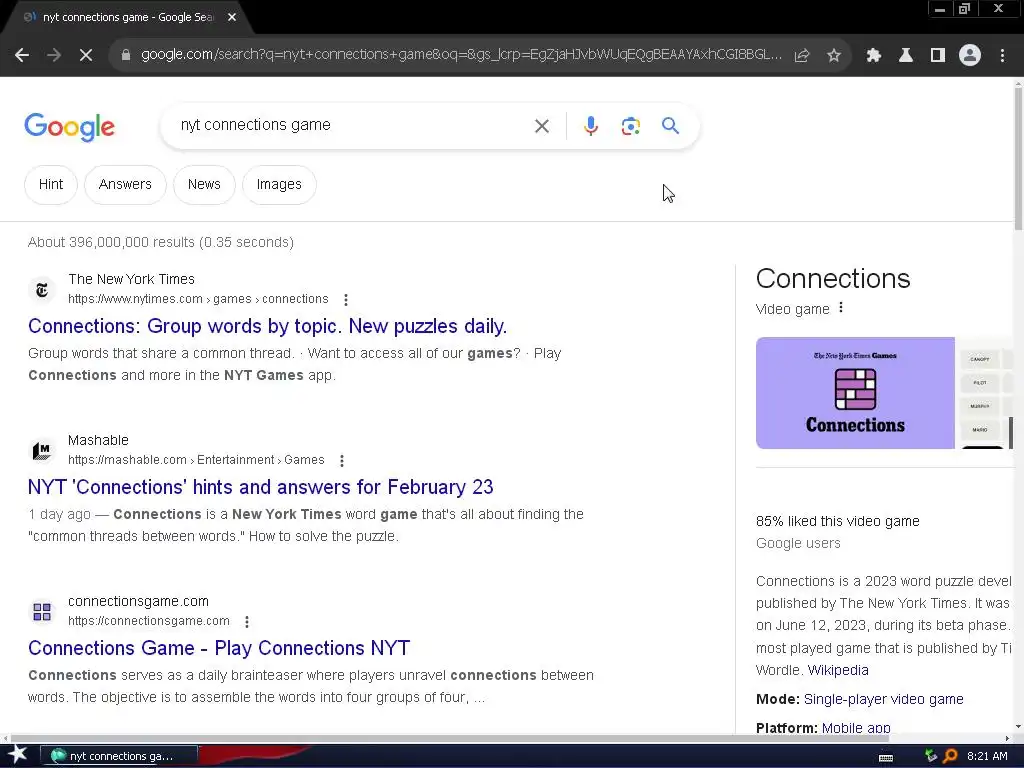Click the horizontal scrollbar at bottom
This screenshot has height=768, width=1024.
click(x=448, y=739)
